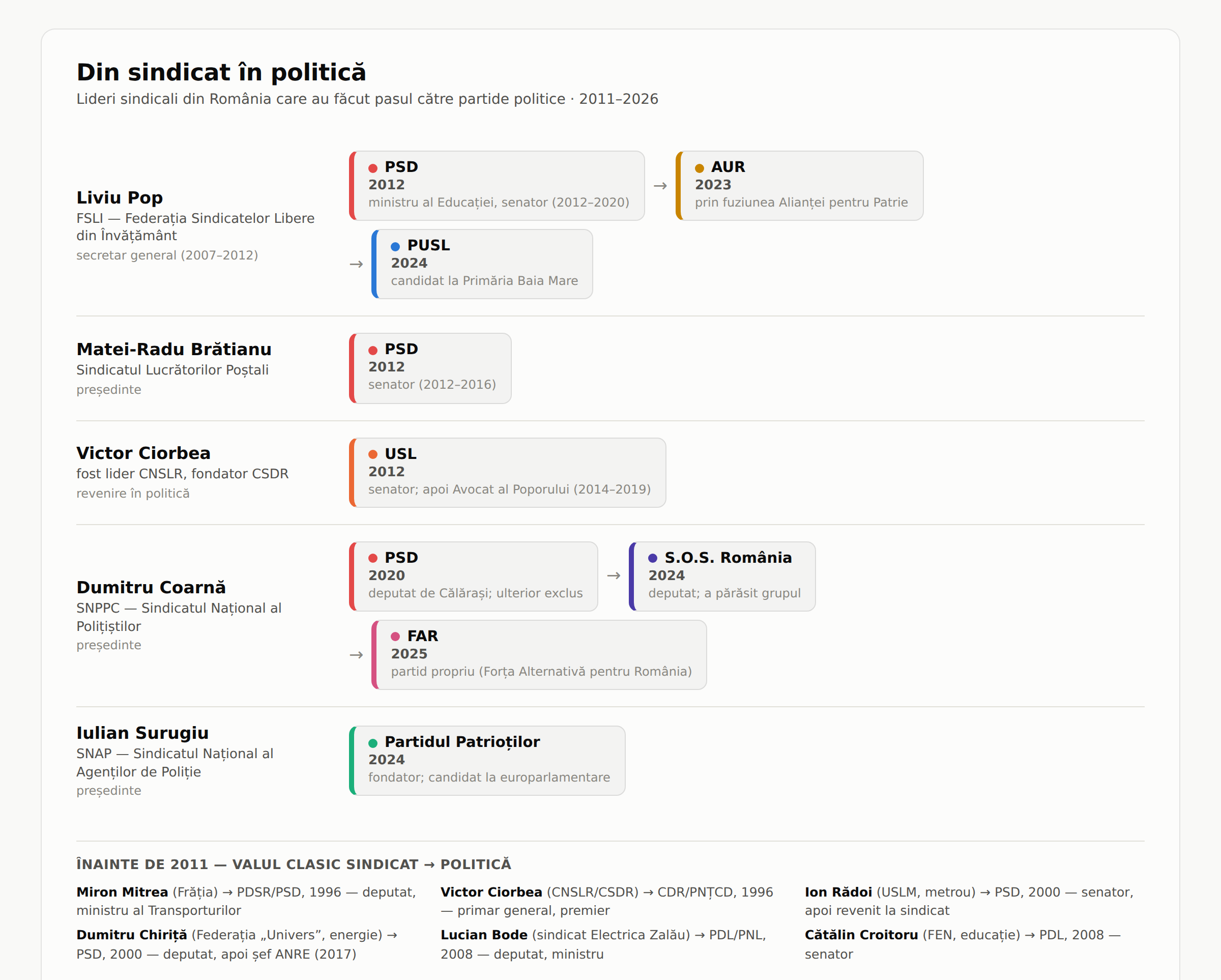Select the arrow leading to the PUSL card
1221x980 pixels.
tap(356, 264)
